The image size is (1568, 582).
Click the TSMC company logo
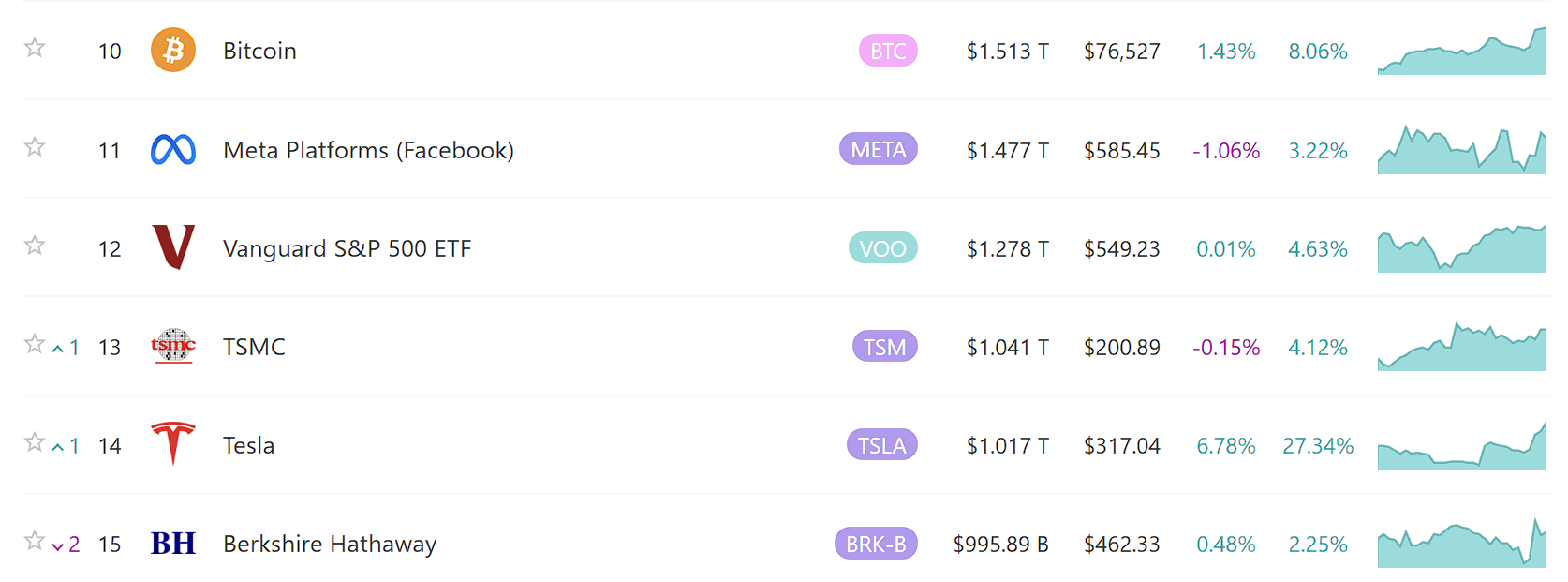(x=173, y=346)
